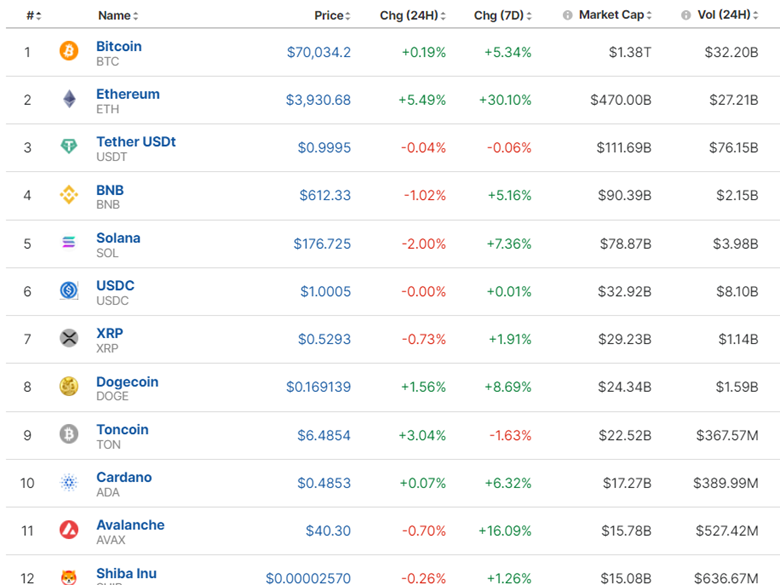Viewport: 780px width, 585px height.
Task: Click Tether volume $76.15B
Action: 734,148
